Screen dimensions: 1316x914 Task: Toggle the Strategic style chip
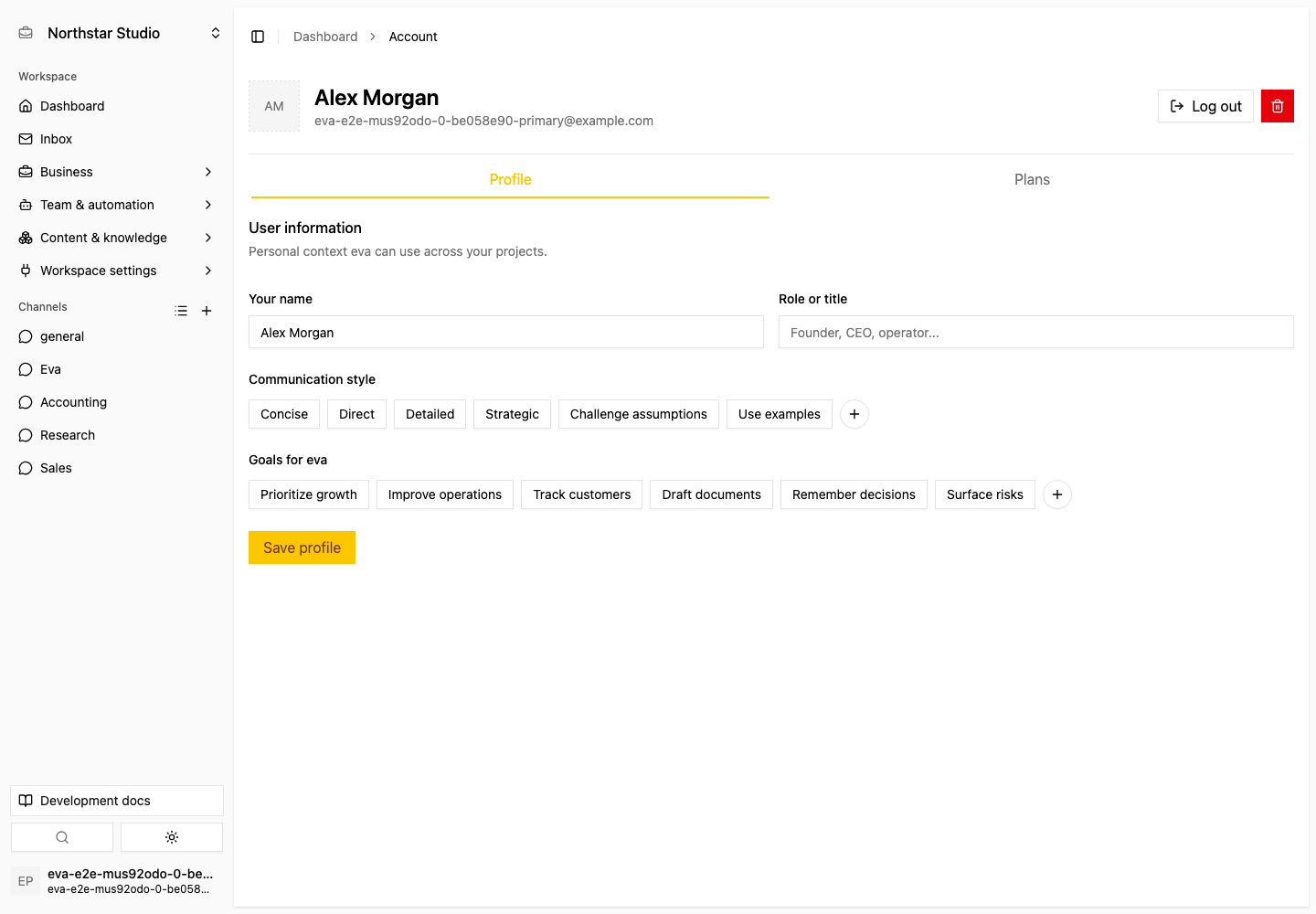(x=512, y=414)
